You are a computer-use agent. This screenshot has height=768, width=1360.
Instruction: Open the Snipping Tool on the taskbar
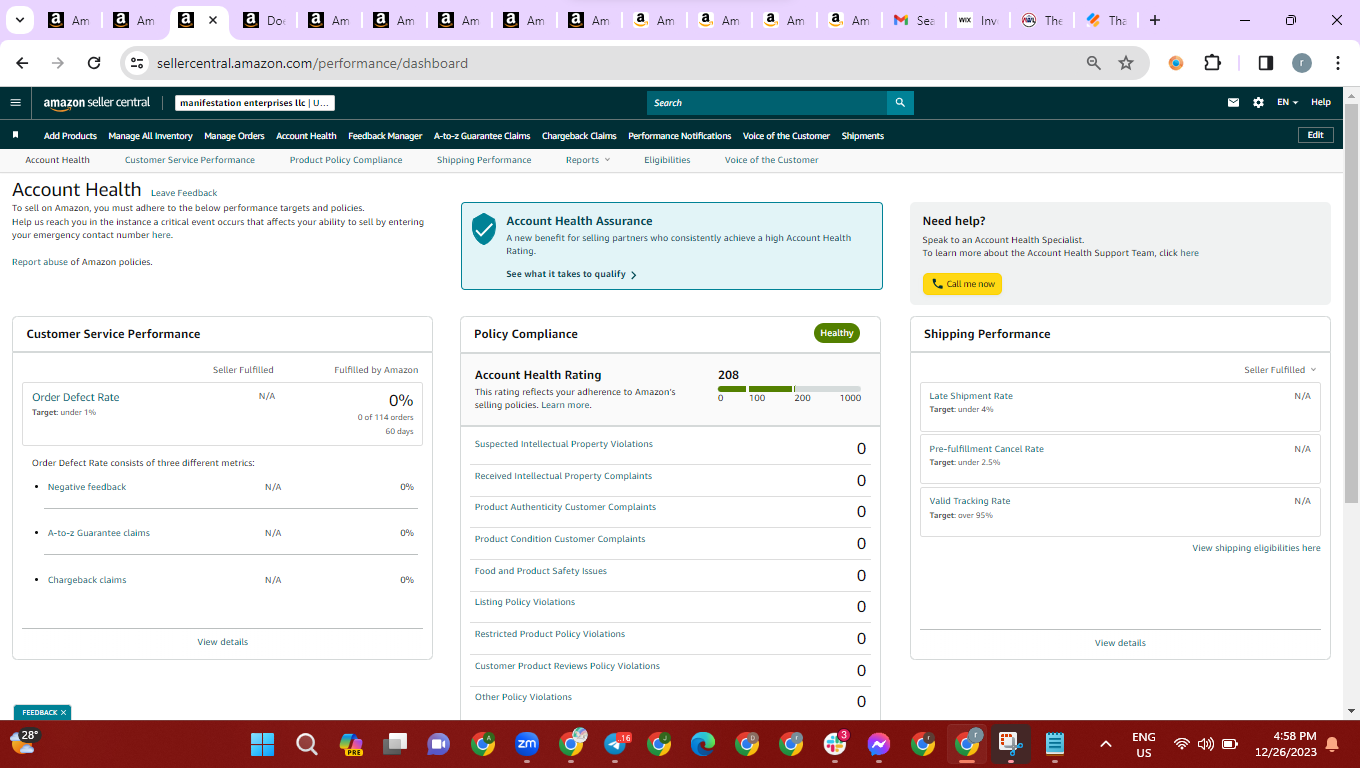[1010, 744]
